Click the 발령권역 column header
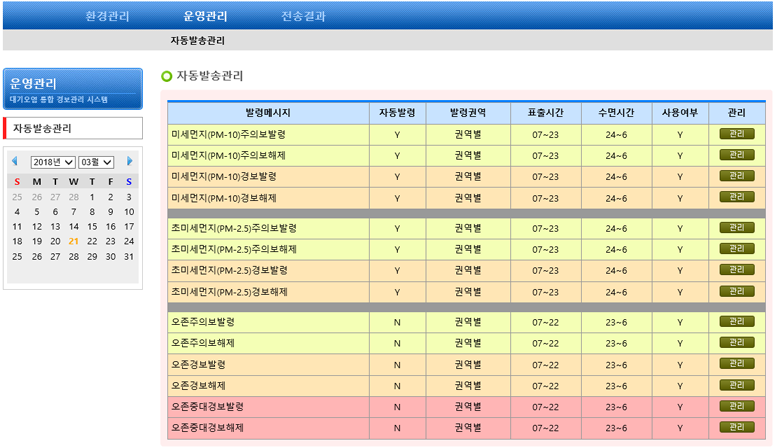 click(468, 113)
